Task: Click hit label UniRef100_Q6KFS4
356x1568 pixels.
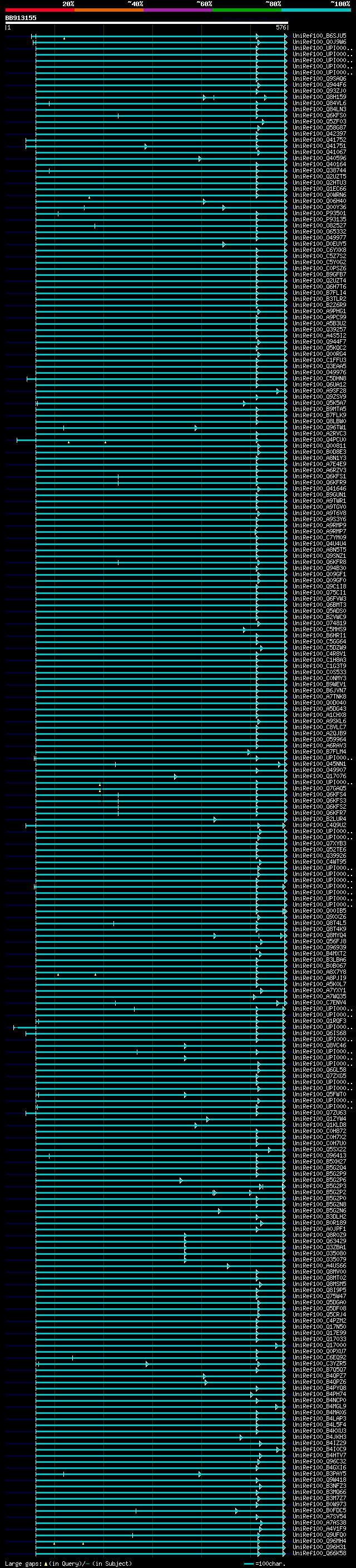Action: [x=319, y=794]
